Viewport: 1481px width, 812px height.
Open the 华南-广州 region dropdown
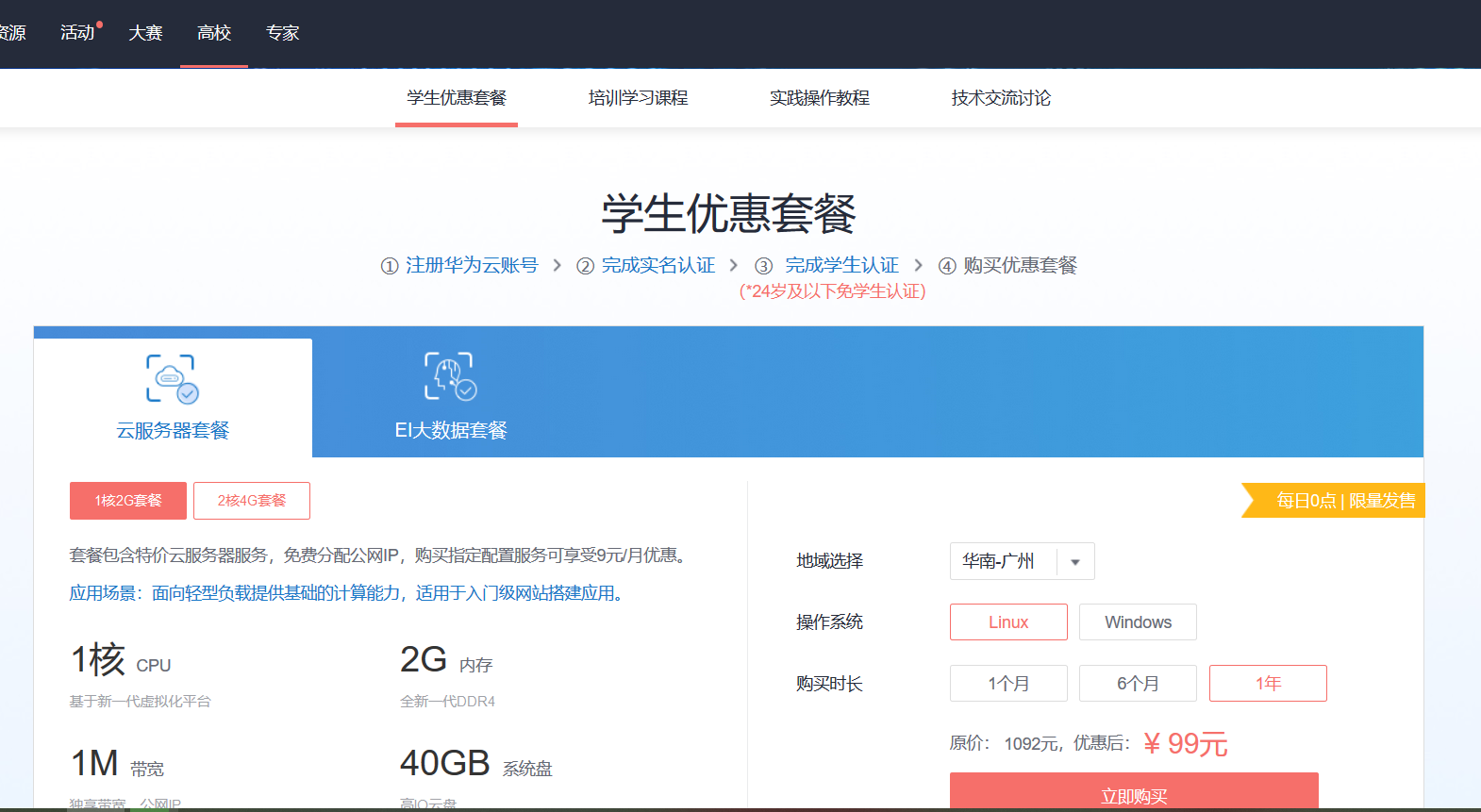pyautogui.click(x=1023, y=561)
